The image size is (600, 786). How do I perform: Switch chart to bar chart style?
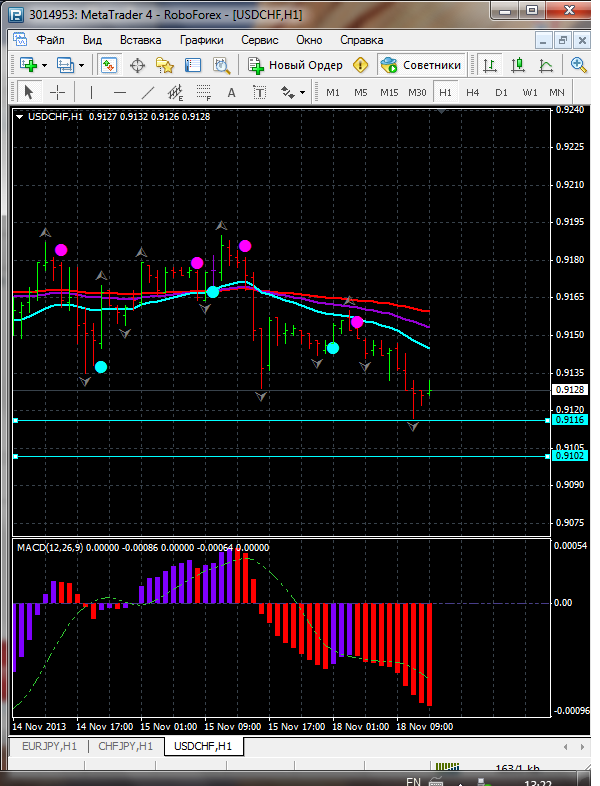(x=489, y=65)
